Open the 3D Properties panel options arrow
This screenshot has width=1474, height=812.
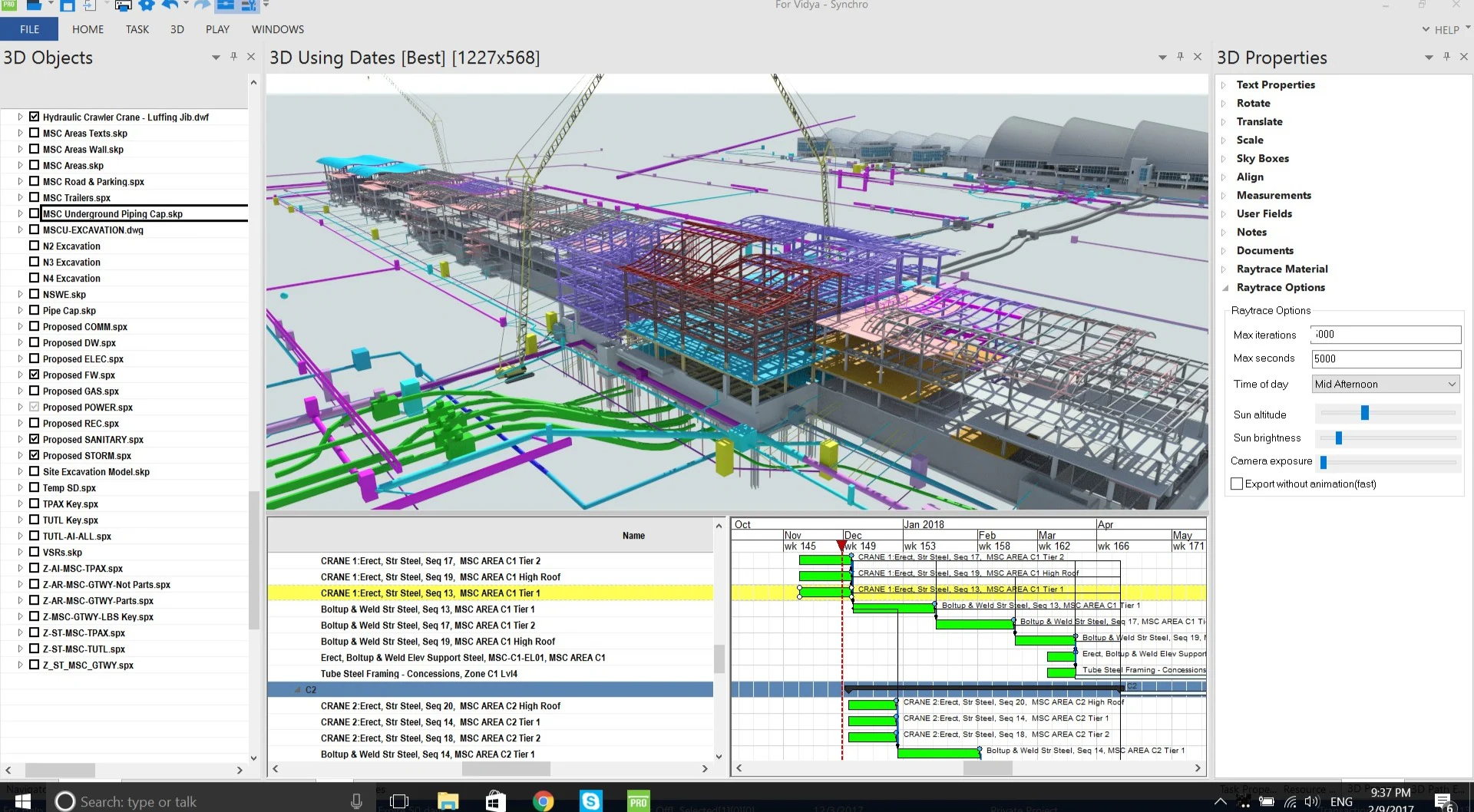pos(1429,58)
